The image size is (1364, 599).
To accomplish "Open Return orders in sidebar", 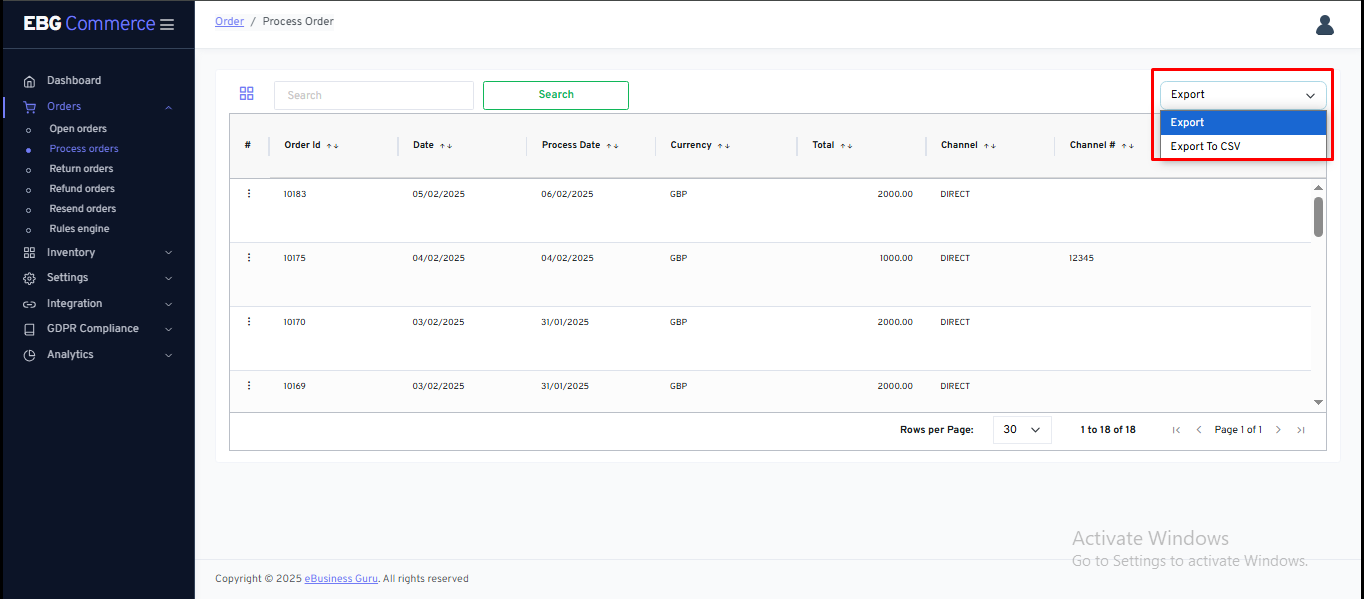I will click(x=81, y=169).
